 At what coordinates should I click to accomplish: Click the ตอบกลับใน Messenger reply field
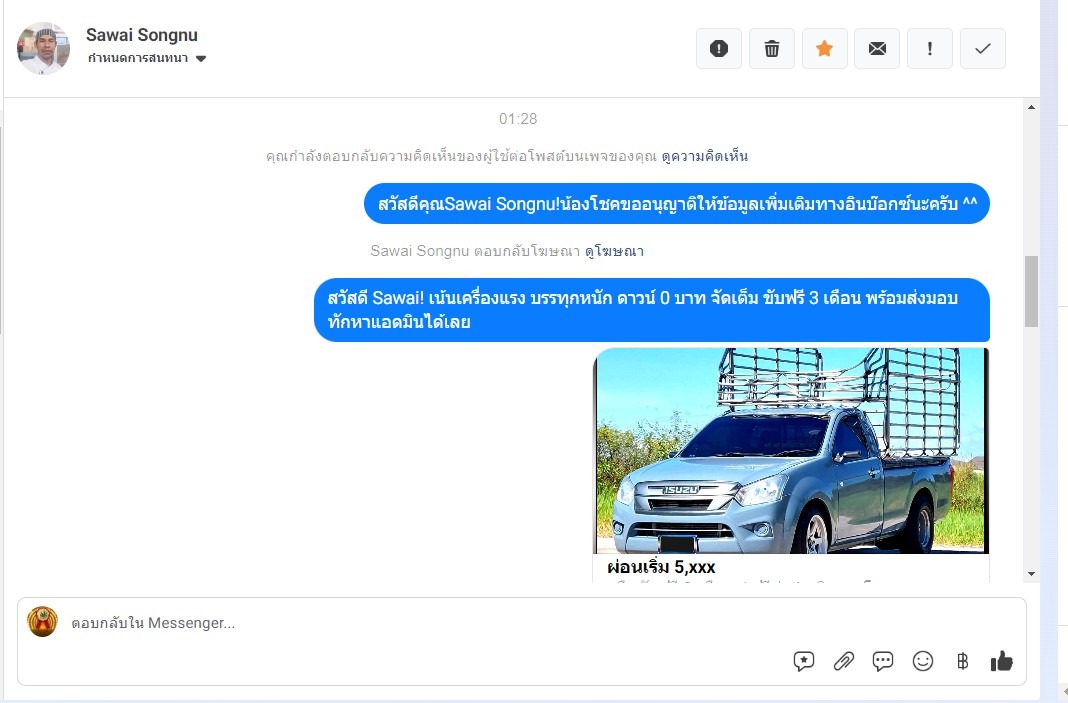(x=400, y=623)
